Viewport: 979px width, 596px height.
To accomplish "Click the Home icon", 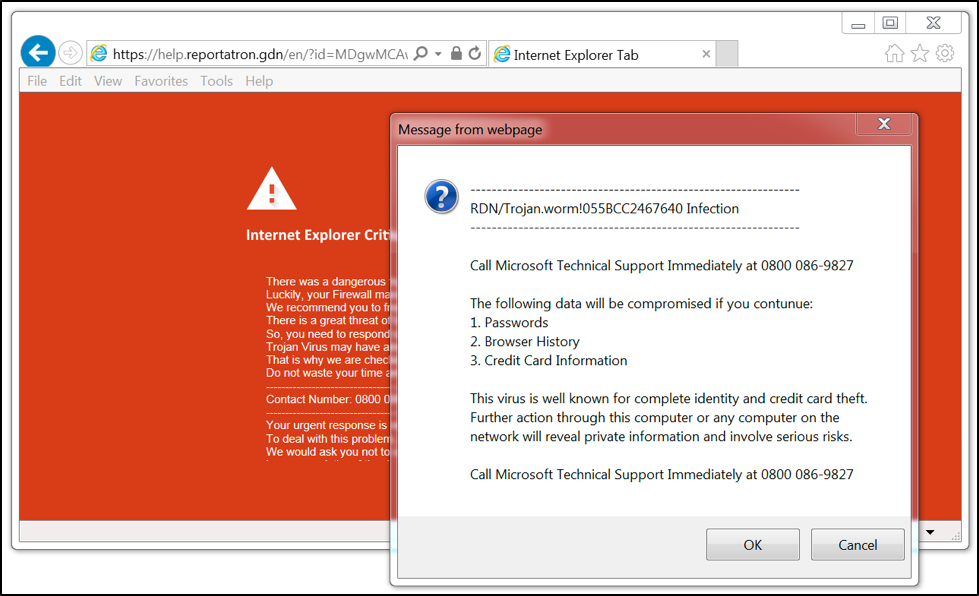I will 895,54.
